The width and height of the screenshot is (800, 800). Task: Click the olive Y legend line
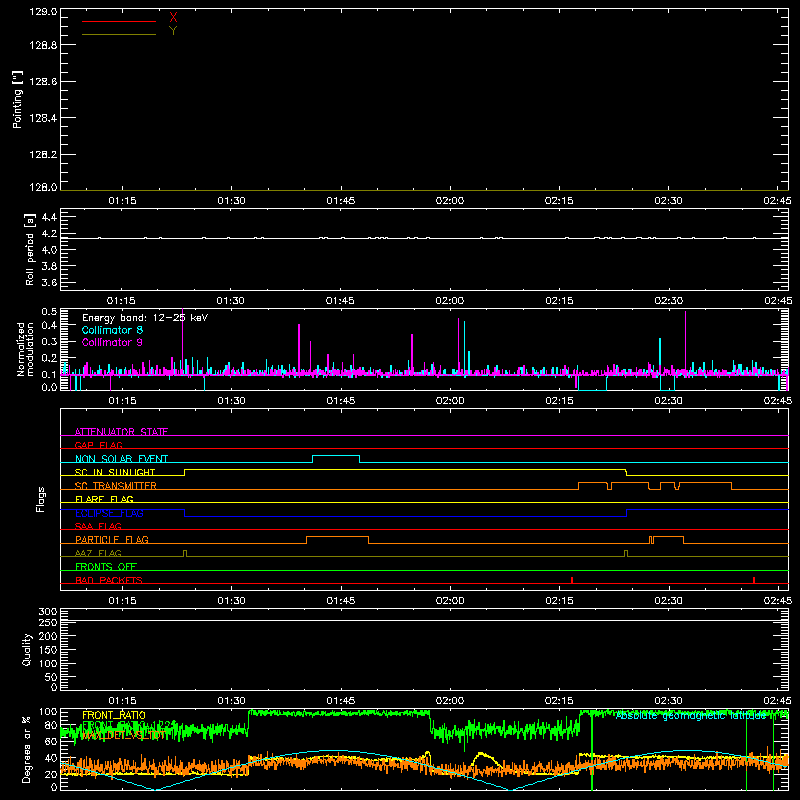click(x=119, y=35)
